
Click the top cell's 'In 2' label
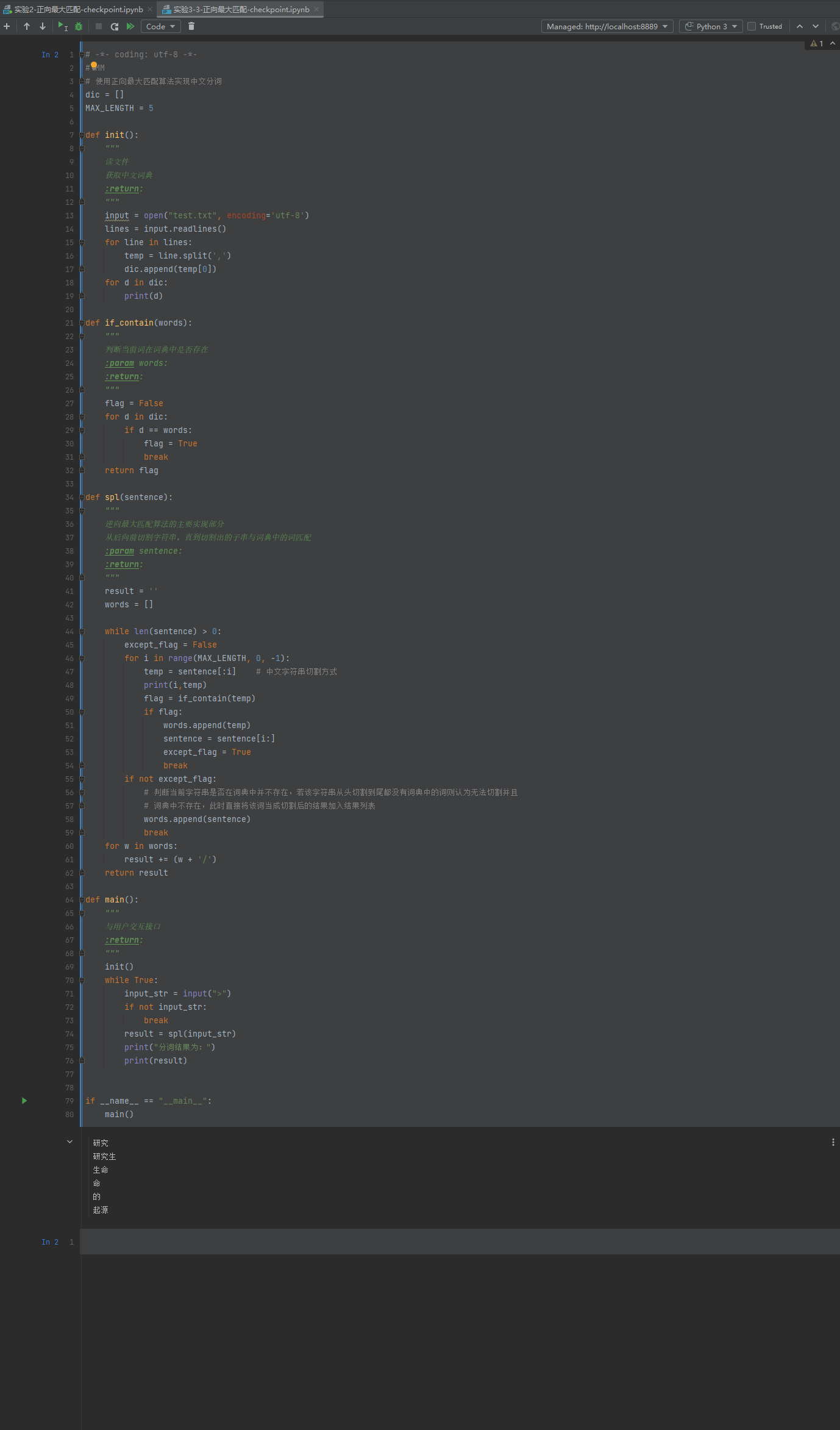pos(50,55)
